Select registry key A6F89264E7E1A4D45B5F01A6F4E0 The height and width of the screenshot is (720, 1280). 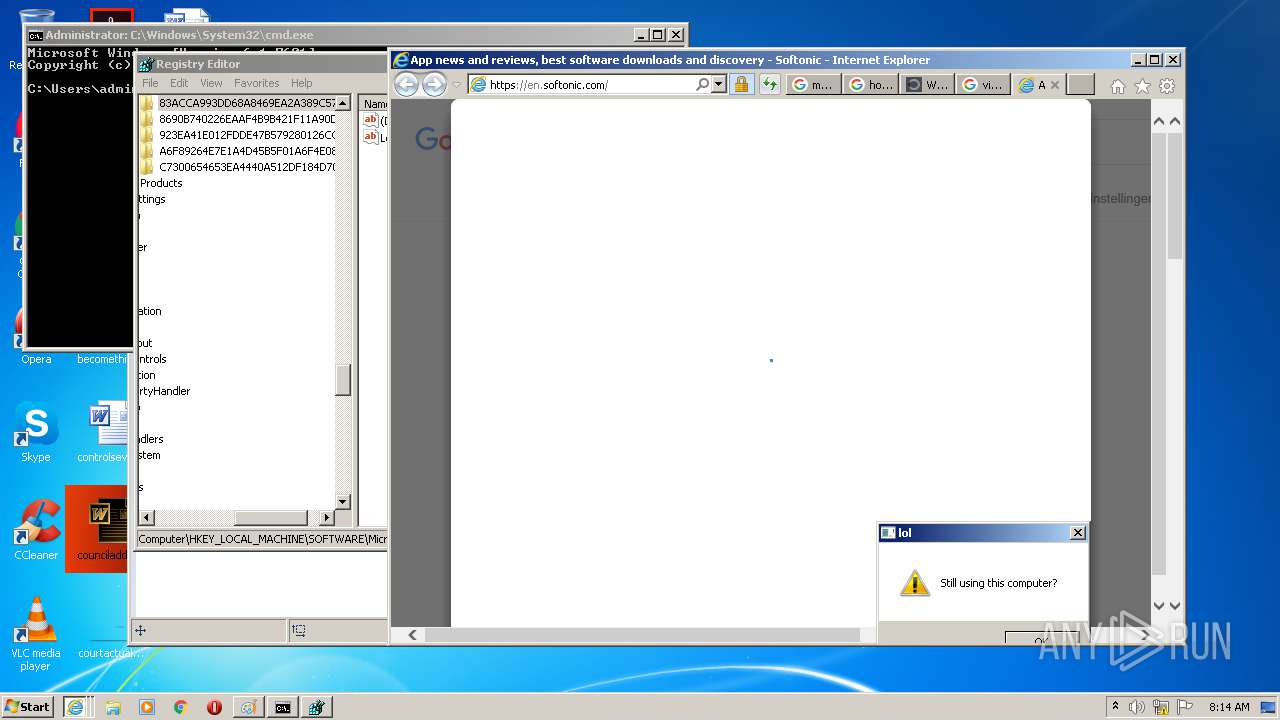tap(247, 151)
